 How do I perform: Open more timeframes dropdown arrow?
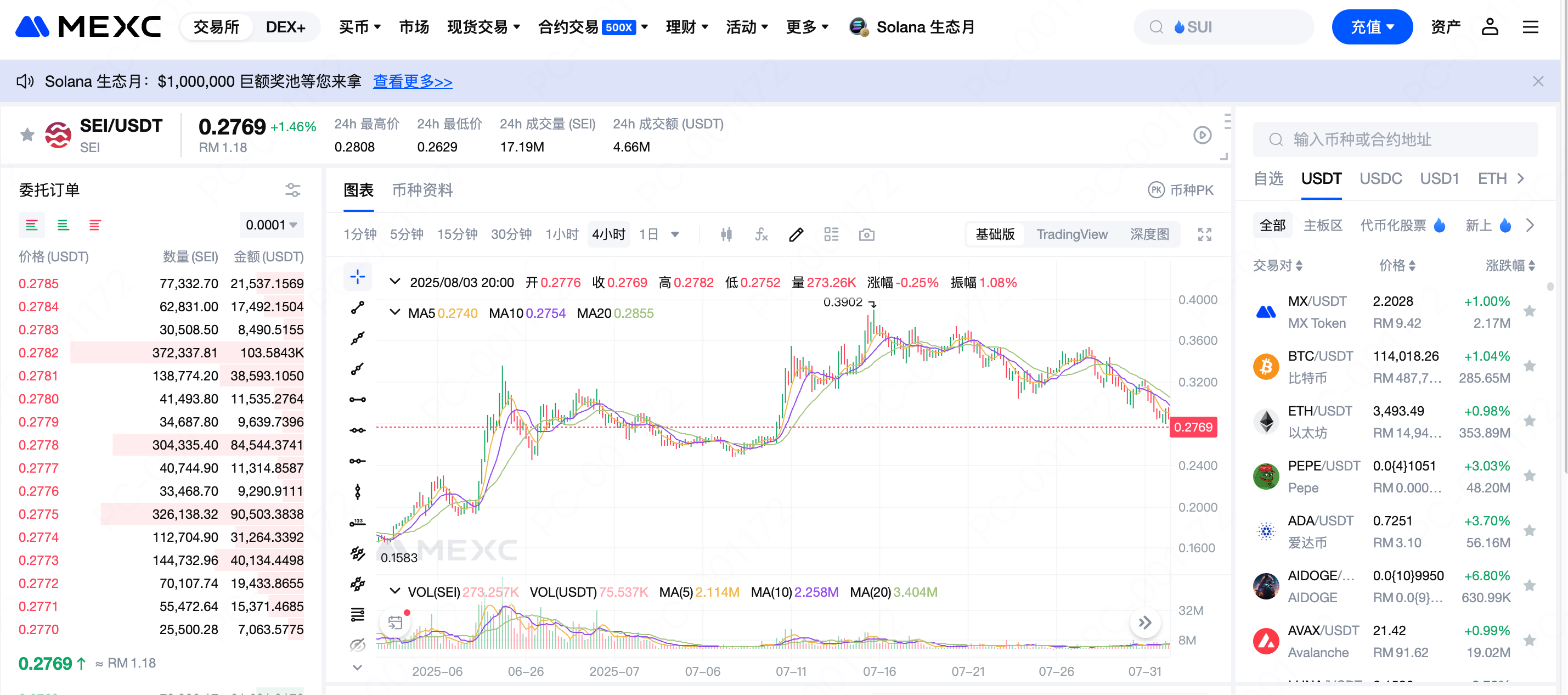[x=675, y=234]
